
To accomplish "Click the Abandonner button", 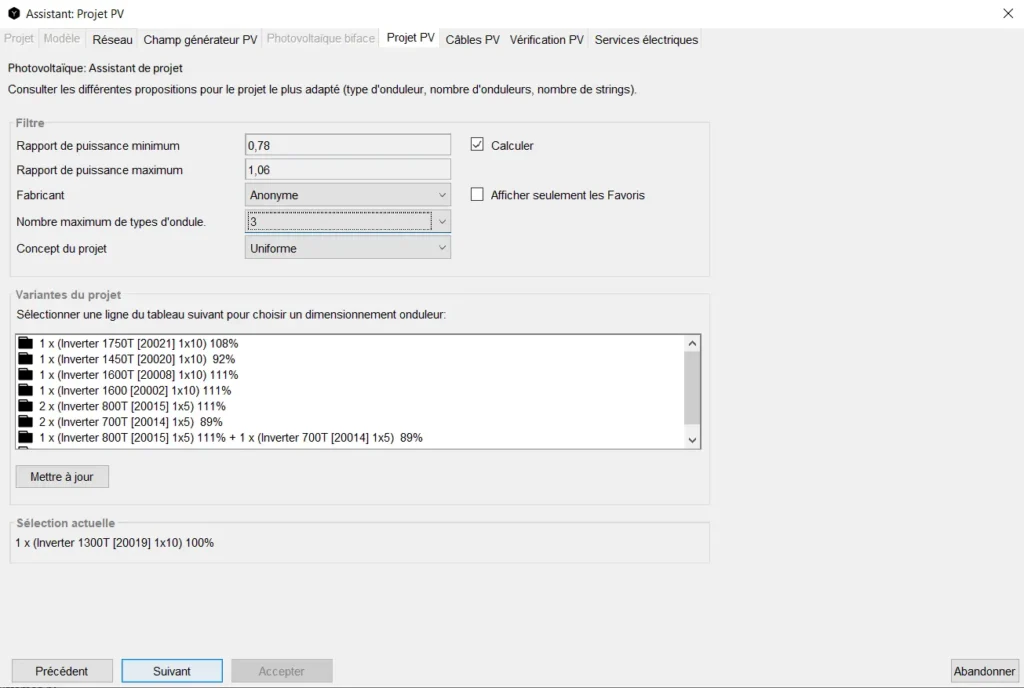I will (x=984, y=671).
